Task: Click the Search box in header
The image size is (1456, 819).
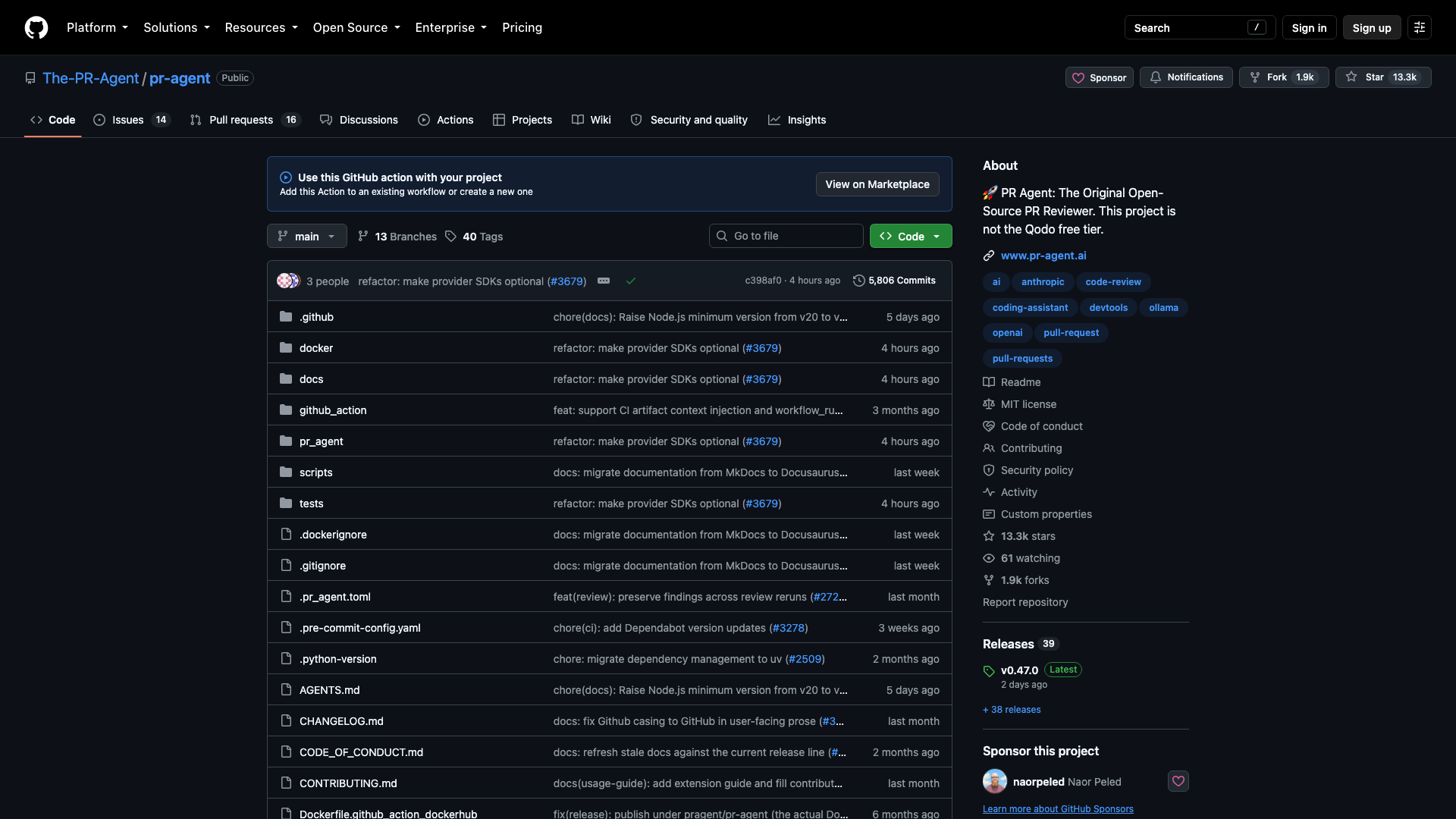Action: [x=1200, y=27]
